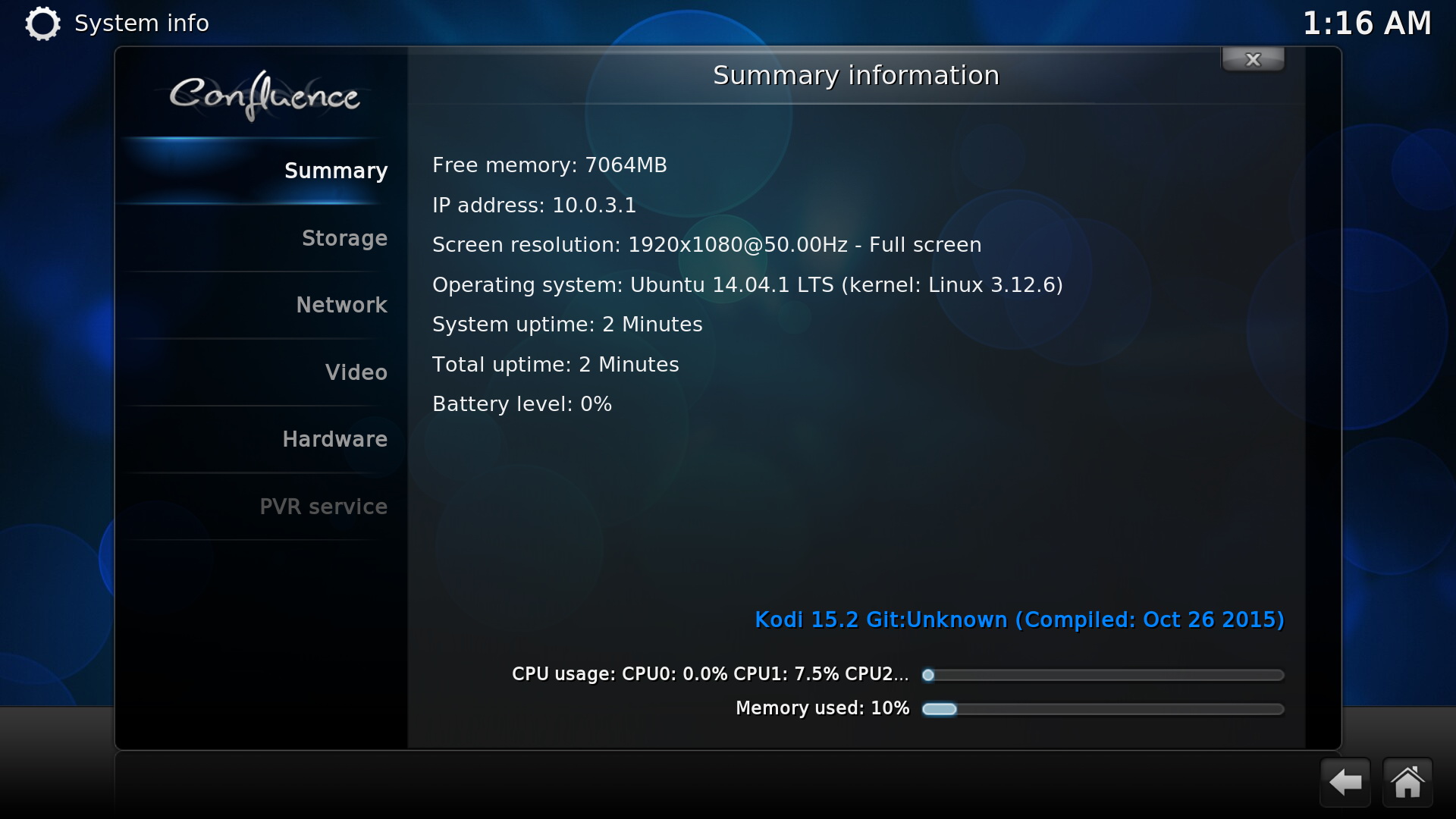Click the IP address 10.0.3.1 text
This screenshot has height=819, width=1456.
[534, 206]
